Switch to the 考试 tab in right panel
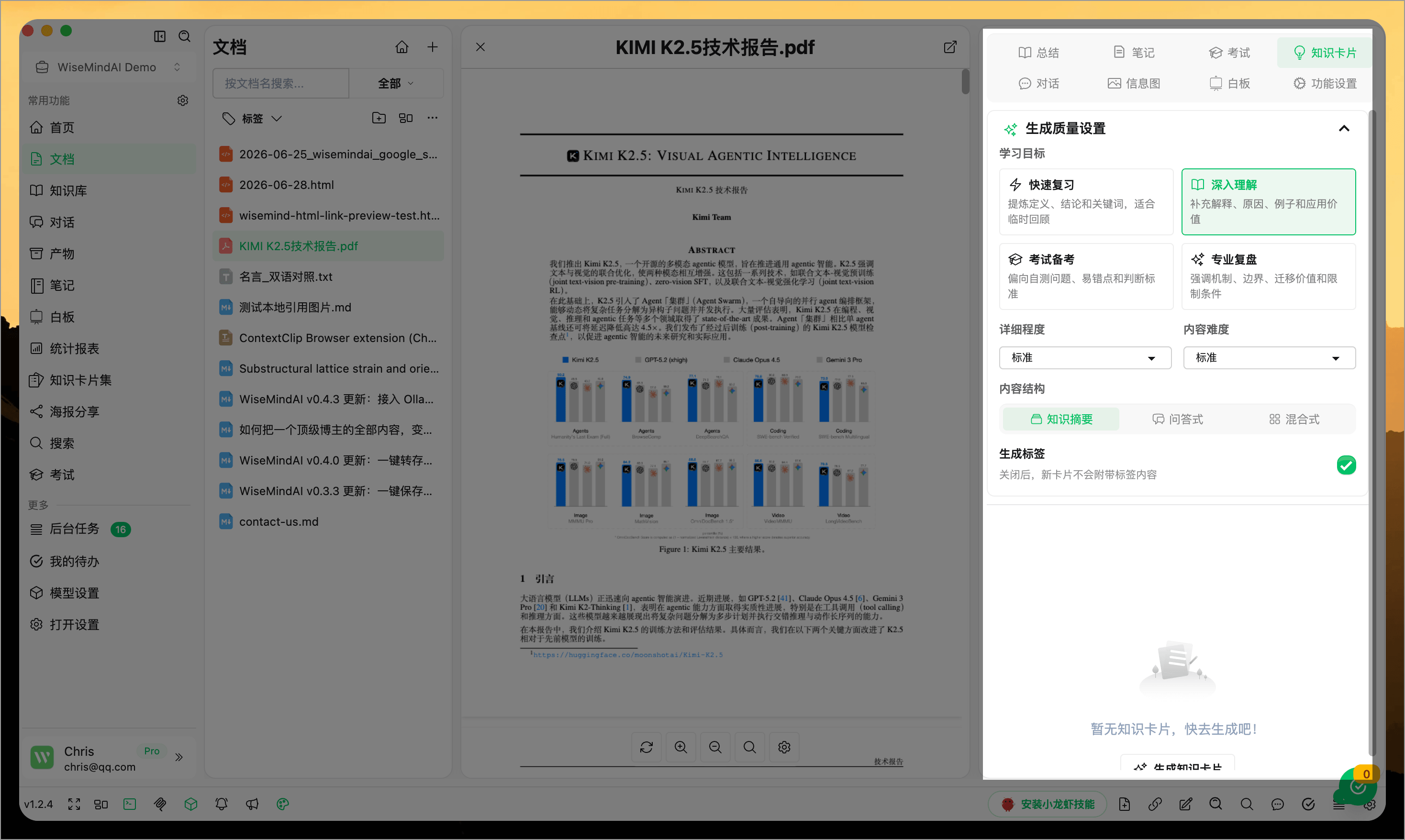1405x840 pixels. 1229,53
